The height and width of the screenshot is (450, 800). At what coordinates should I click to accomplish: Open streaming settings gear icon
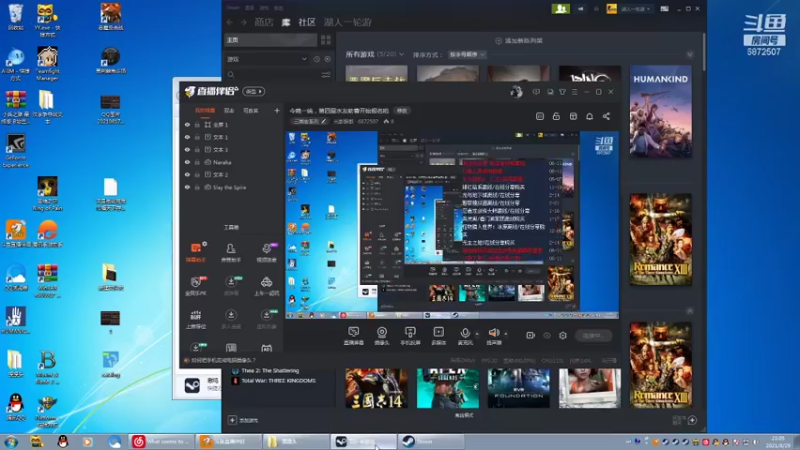pyautogui.click(x=563, y=335)
